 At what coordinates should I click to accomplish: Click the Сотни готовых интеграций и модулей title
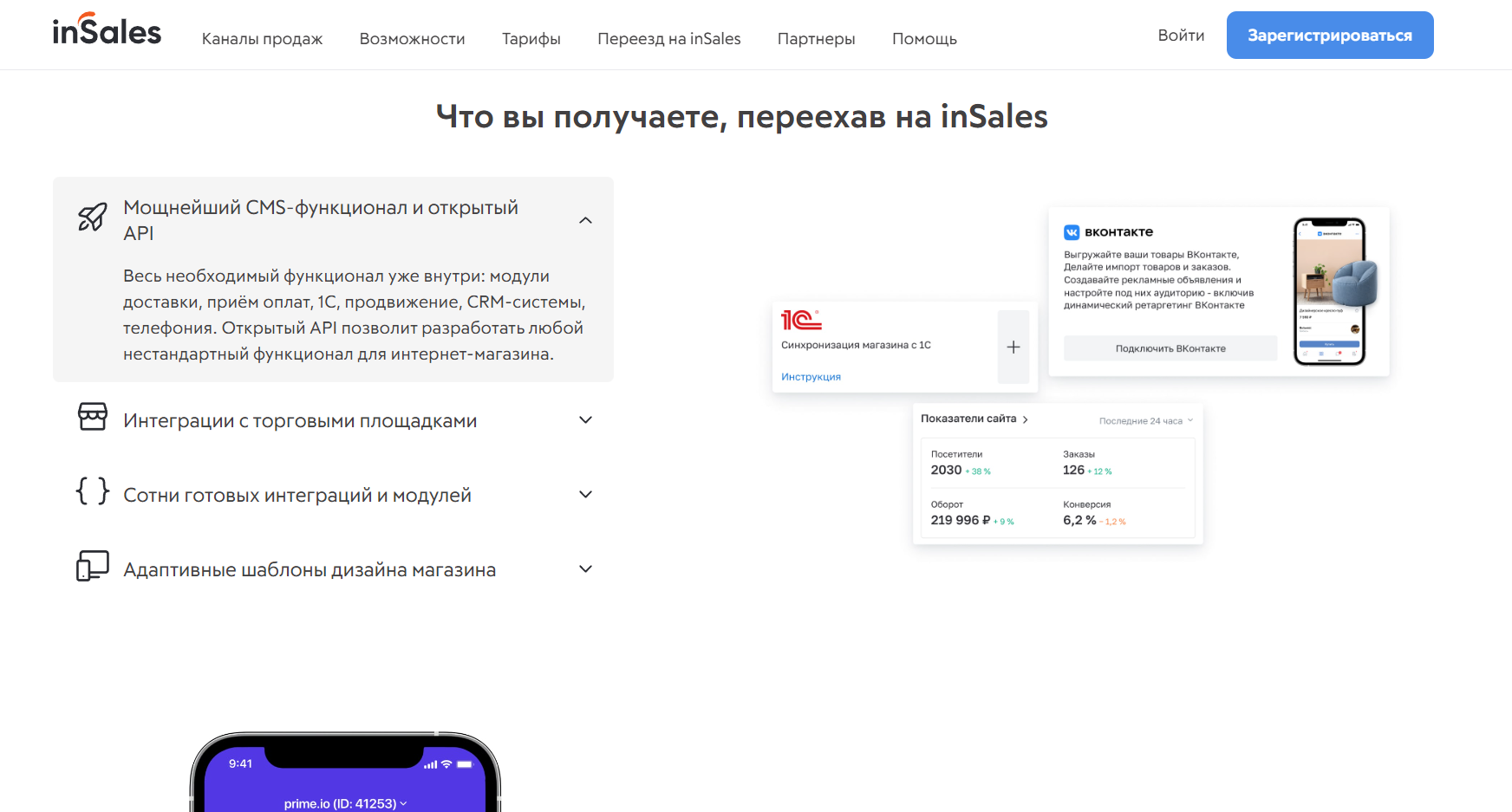[297, 495]
